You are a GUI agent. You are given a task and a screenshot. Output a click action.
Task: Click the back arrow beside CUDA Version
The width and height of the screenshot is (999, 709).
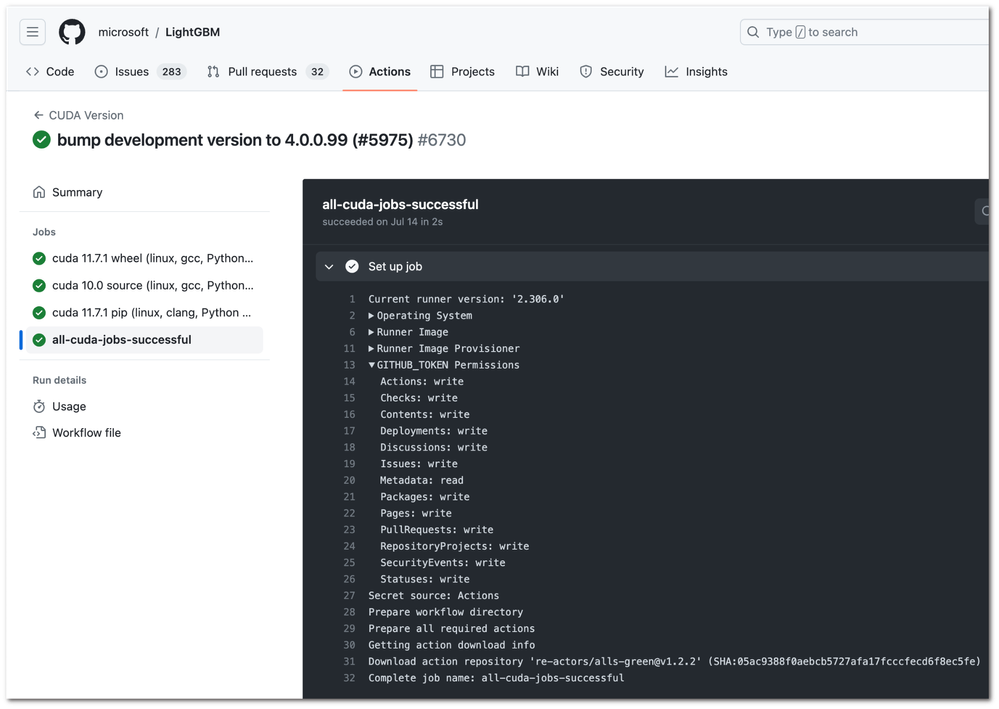[x=38, y=115]
